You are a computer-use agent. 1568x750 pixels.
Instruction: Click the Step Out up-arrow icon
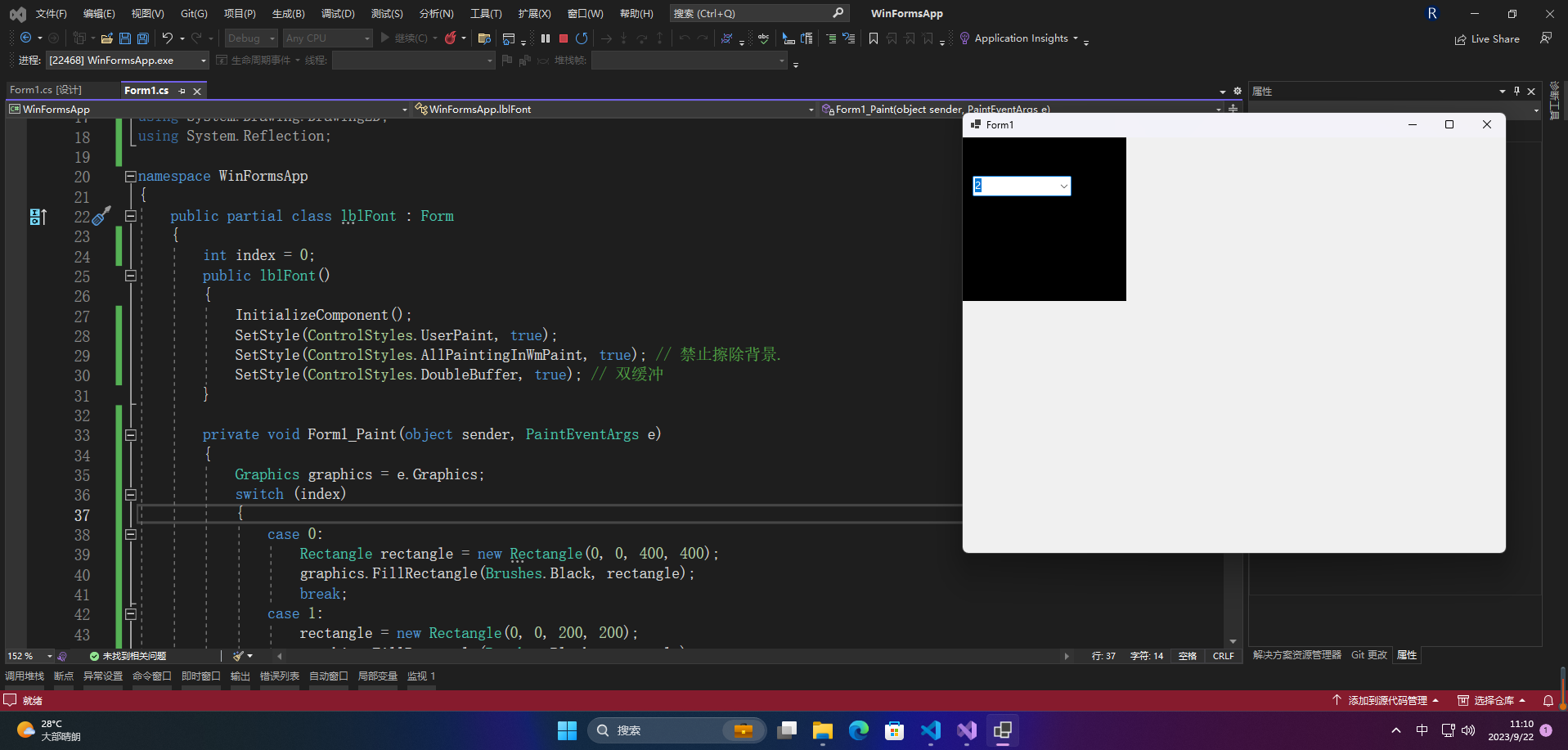tap(660, 38)
